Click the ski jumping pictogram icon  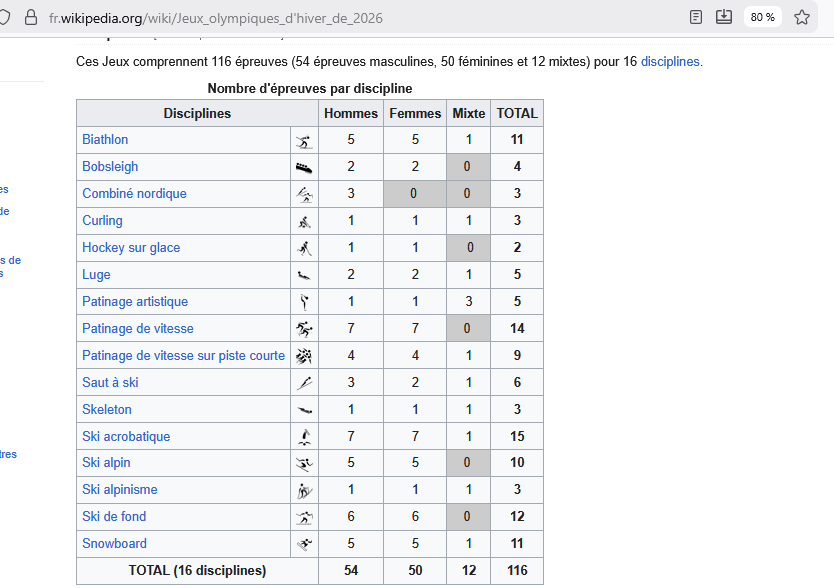tap(304, 383)
